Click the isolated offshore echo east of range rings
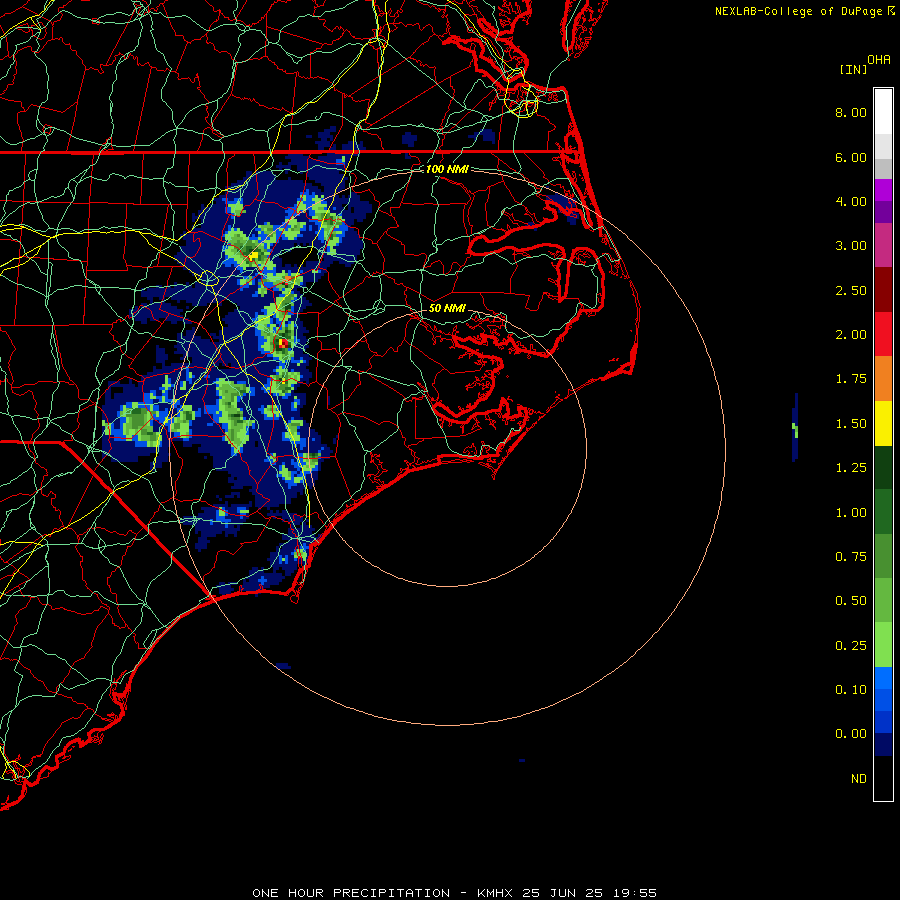The image size is (900, 900). pos(795,428)
